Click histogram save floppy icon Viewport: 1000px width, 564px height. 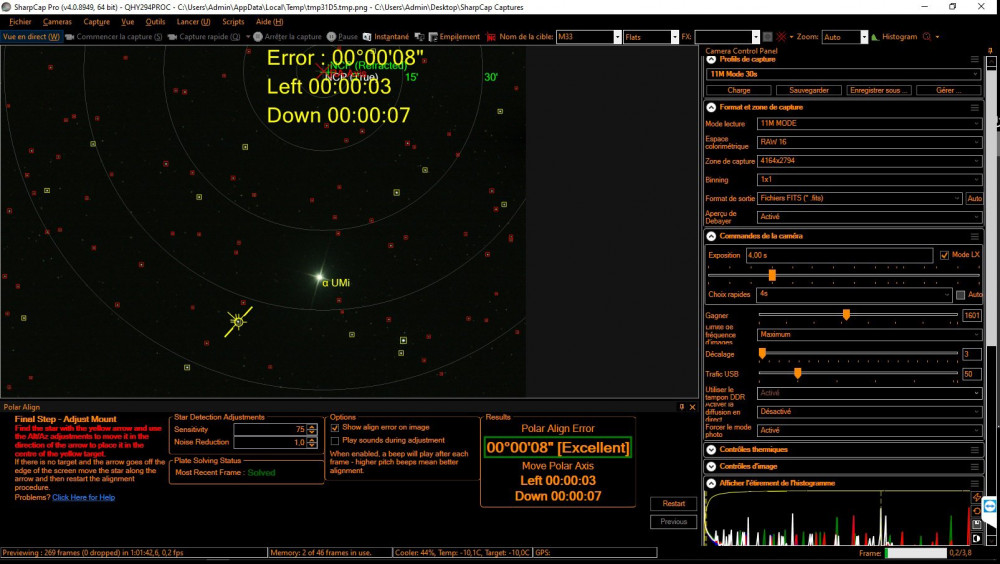[x=976, y=524]
